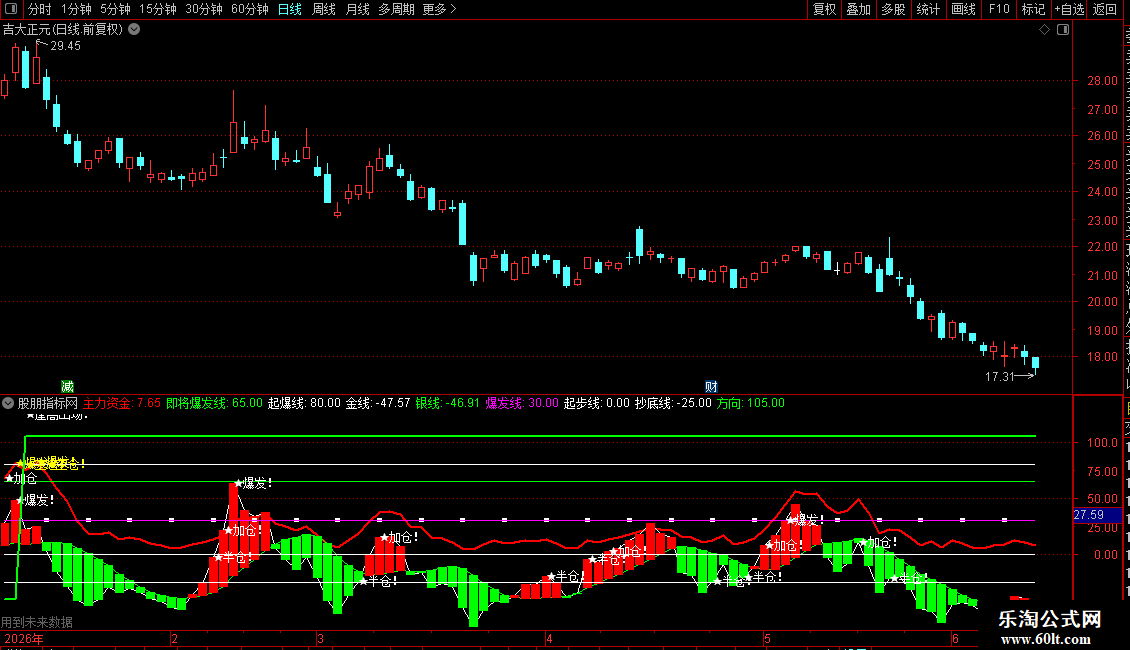Toggle the right side panel icon
Screen dimensions: 1130x650
[1063, 30]
